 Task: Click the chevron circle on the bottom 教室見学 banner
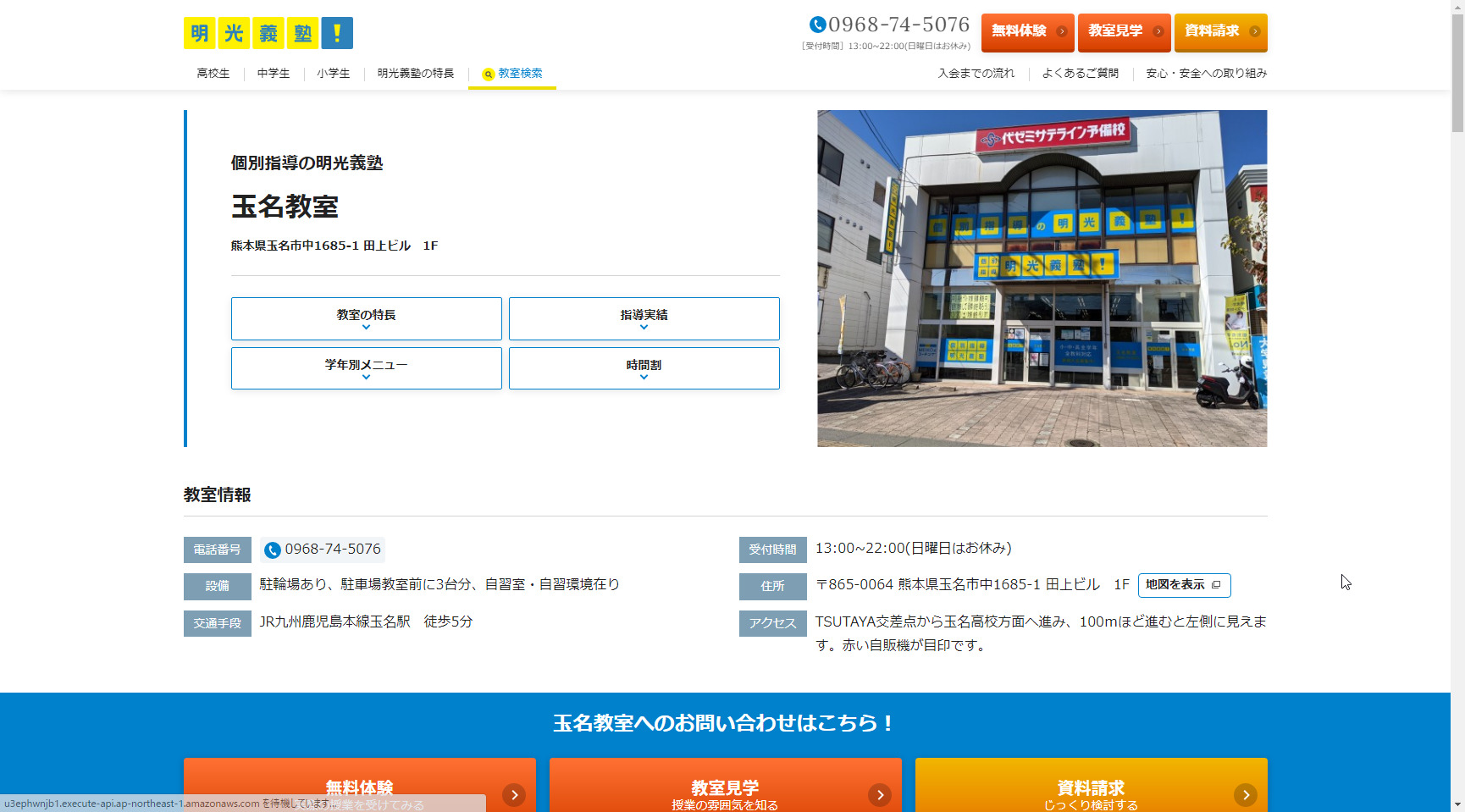(880, 795)
